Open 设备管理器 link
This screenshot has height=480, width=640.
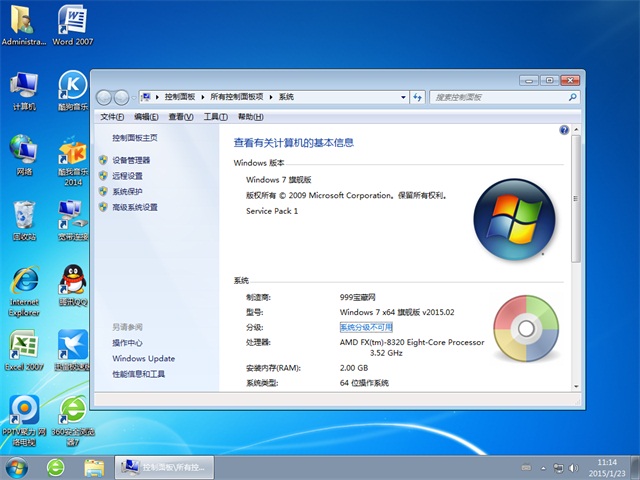pos(131,160)
